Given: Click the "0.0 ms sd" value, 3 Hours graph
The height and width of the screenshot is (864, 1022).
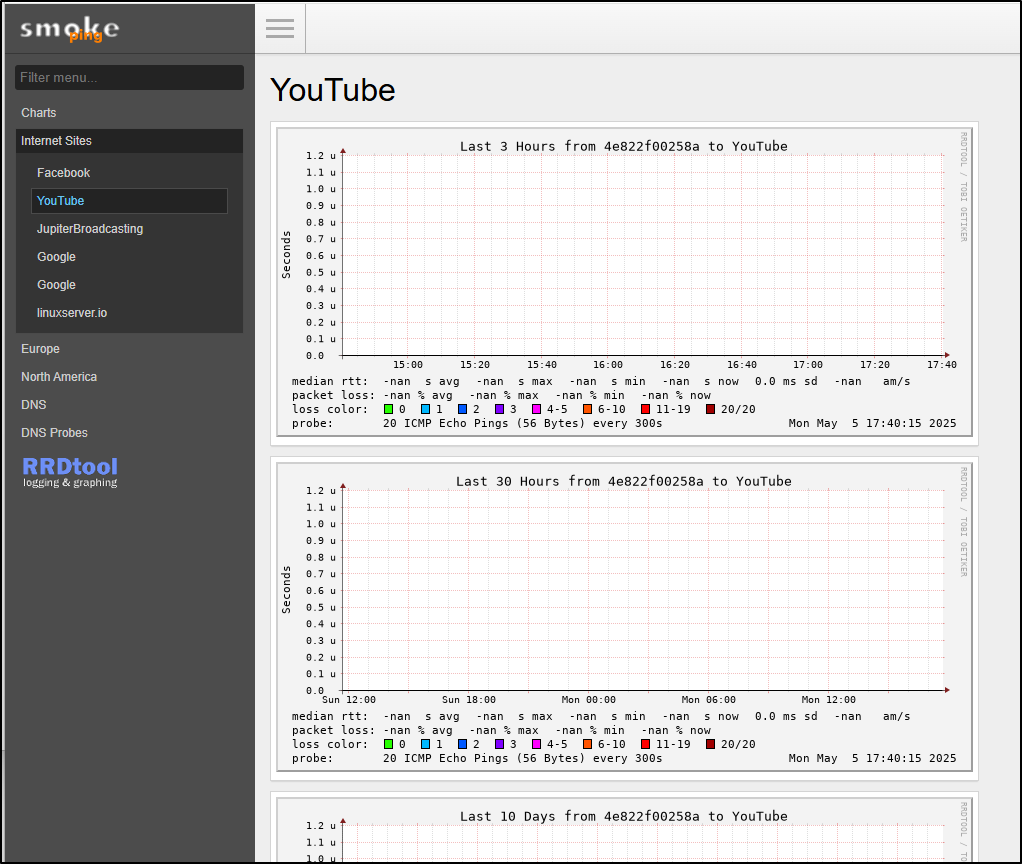Looking at the screenshot, I should click(786, 382).
